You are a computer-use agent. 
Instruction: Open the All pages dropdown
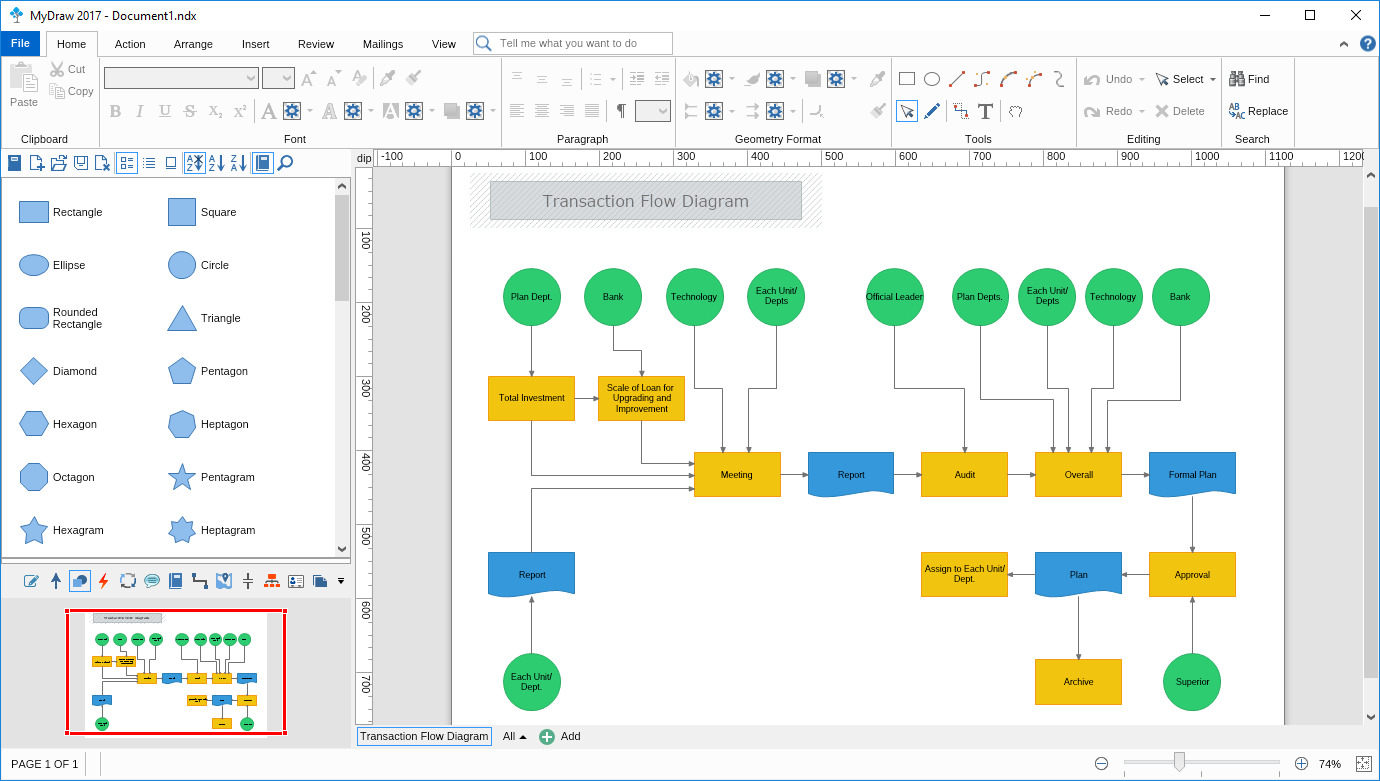(515, 736)
